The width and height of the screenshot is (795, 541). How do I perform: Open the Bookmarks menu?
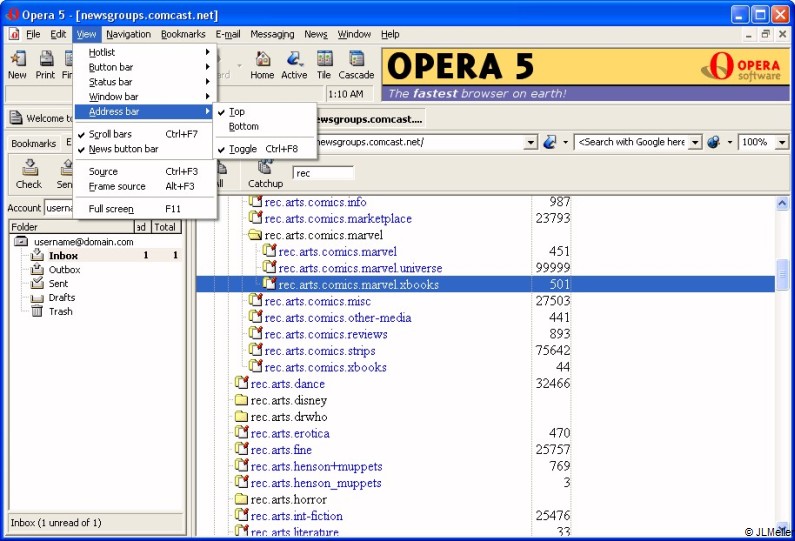(x=183, y=34)
